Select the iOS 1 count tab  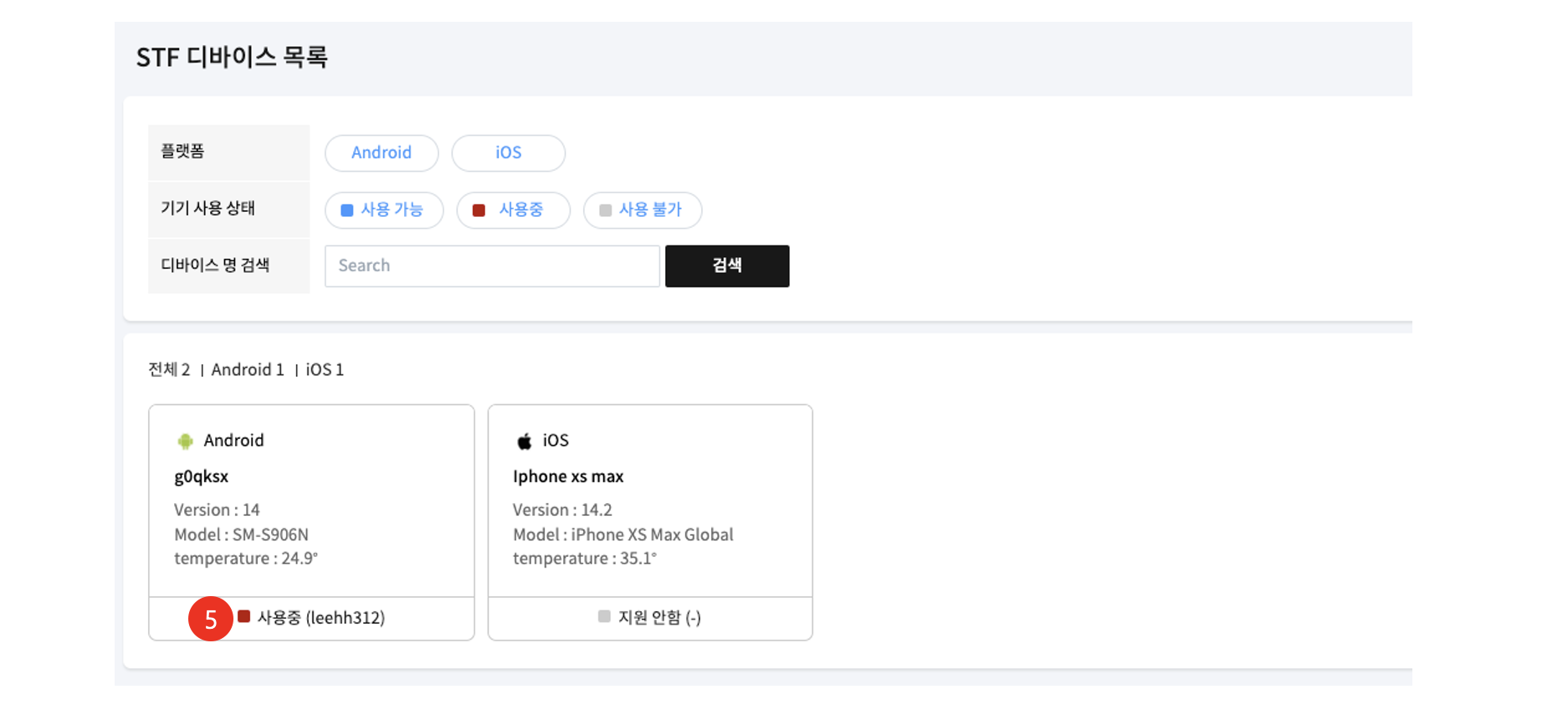[325, 370]
